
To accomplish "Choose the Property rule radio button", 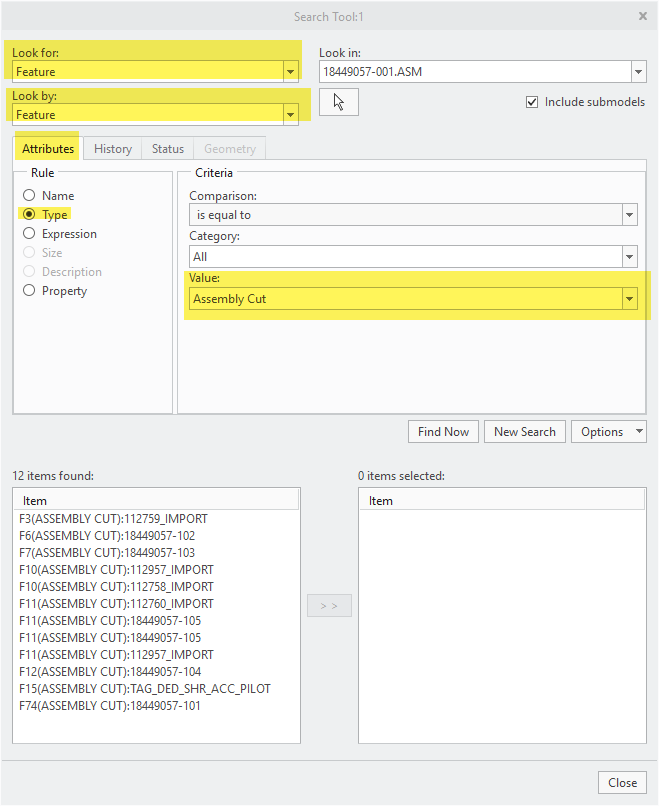I will click(x=29, y=291).
